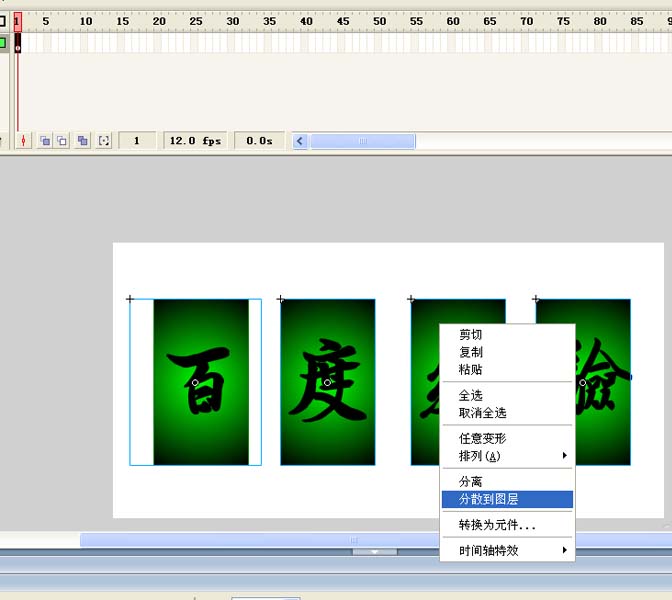The image size is (672, 600).
Task: Click the stage horizontal scrollbar
Action: (260, 540)
